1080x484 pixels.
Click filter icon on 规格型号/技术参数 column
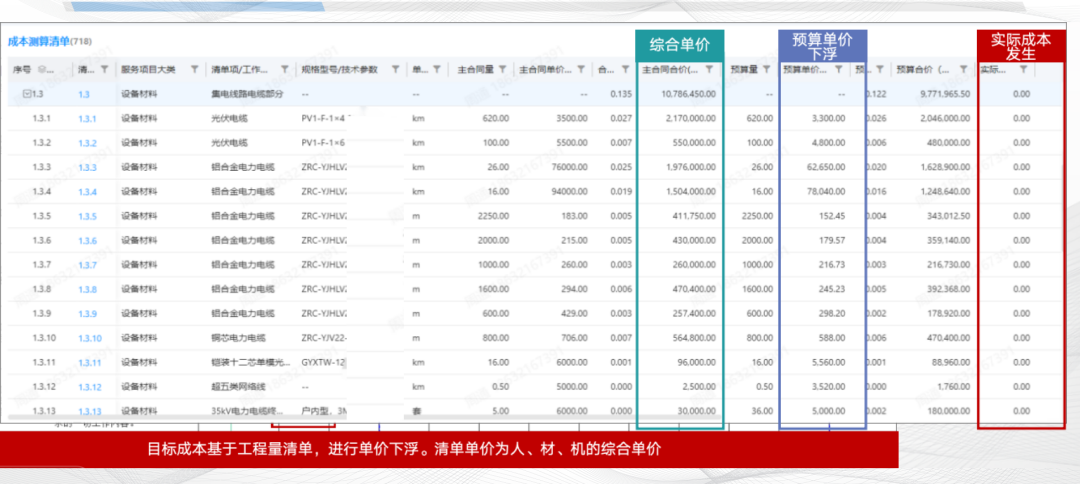coord(395,70)
